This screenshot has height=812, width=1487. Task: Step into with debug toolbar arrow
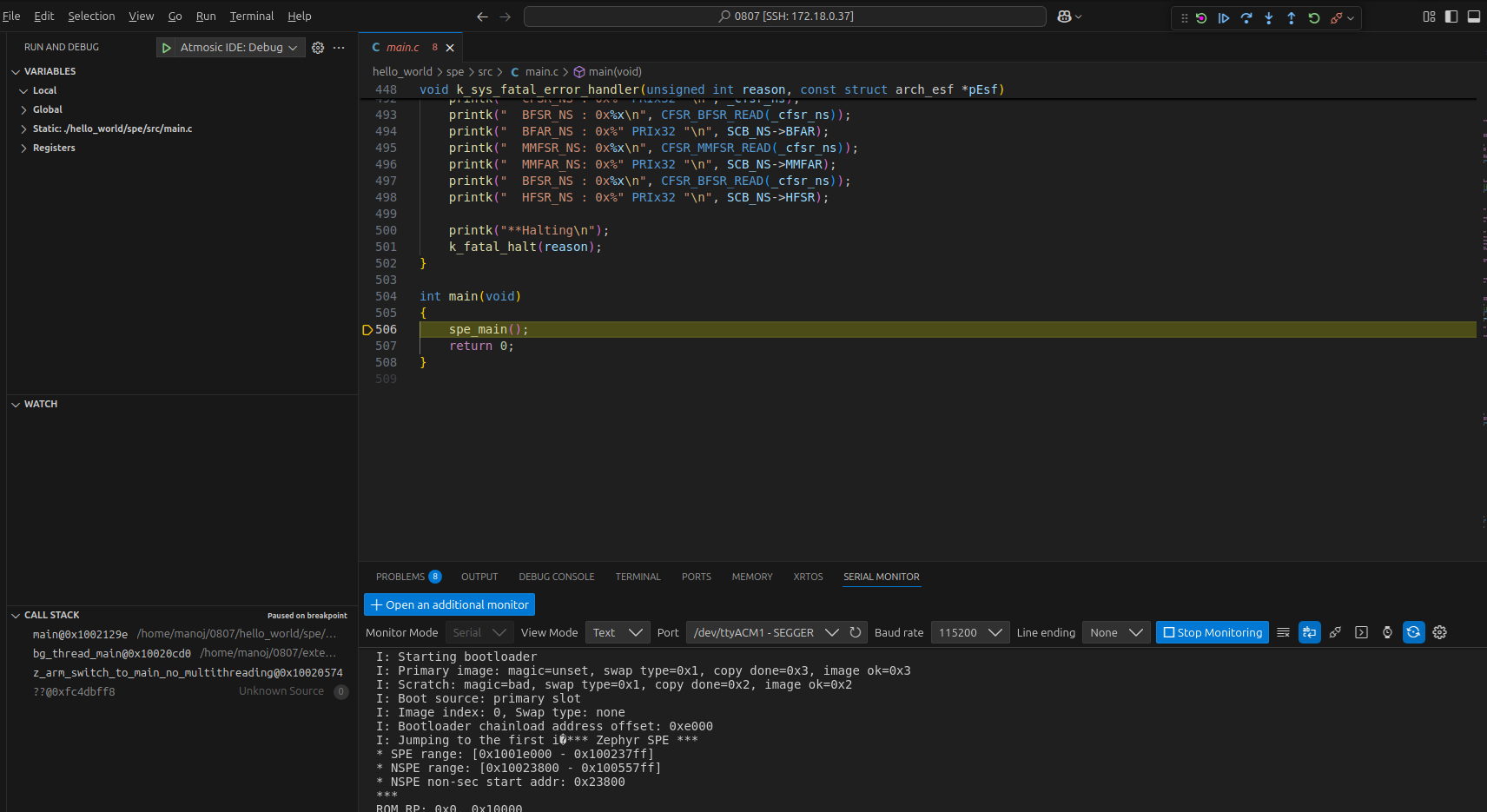pyautogui.click(x=1269, y=17)
